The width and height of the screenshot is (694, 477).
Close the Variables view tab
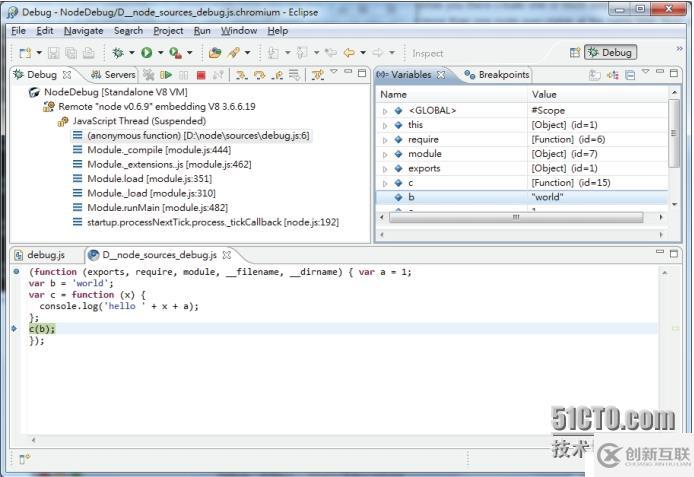point(441,75)
